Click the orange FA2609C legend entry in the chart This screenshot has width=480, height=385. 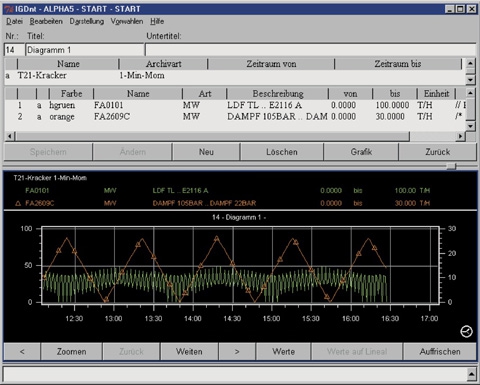tap(39, 203)
